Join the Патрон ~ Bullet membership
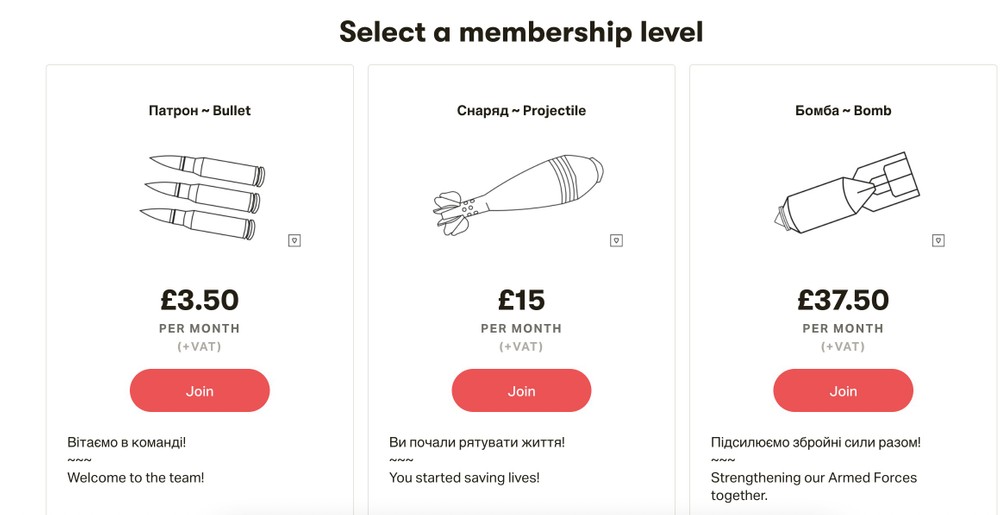1000x515 pixels. click(x=200, y=391)
